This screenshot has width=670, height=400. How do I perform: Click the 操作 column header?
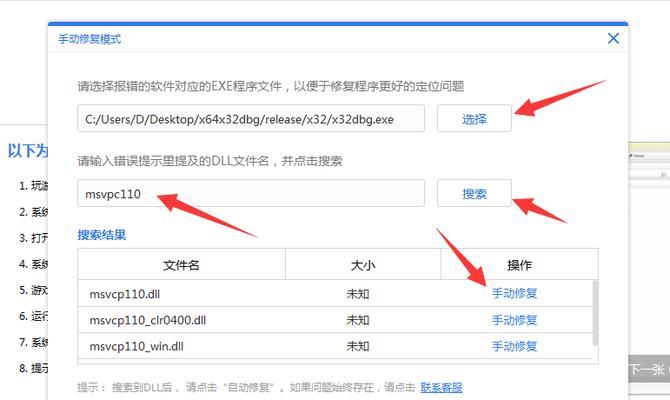click(x=519, y=265)
